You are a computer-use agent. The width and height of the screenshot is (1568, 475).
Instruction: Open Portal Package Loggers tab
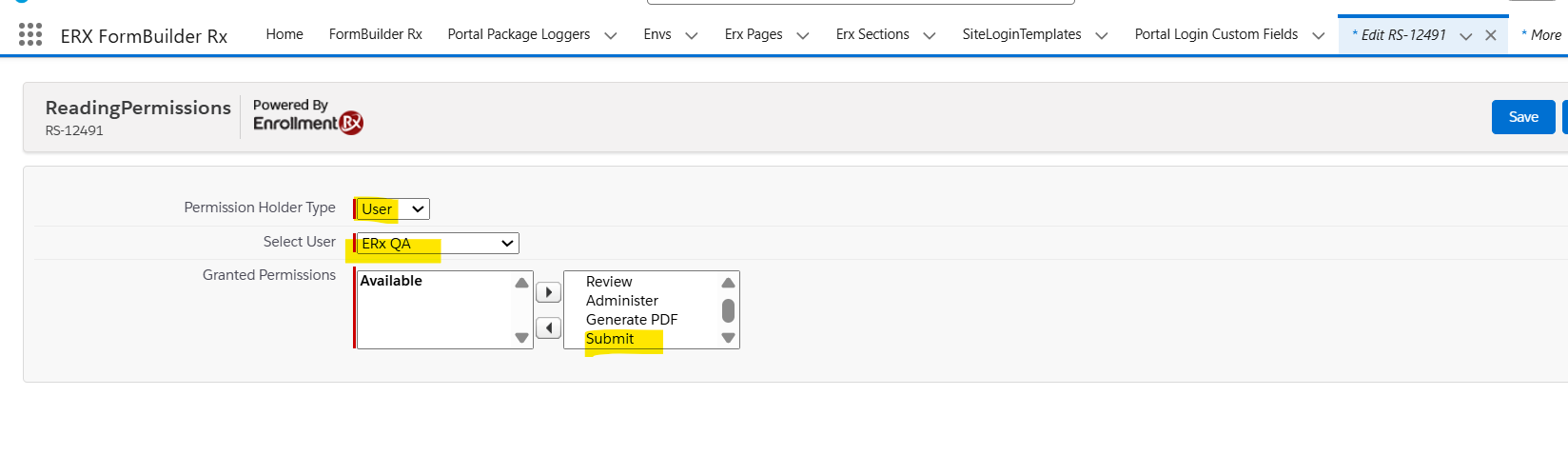click(x=519, y=34)
